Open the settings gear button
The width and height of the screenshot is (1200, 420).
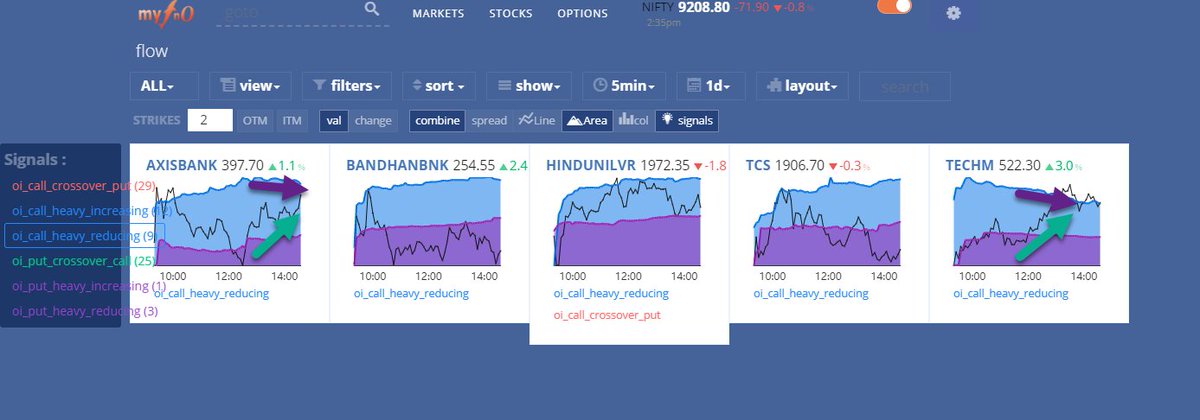point(953,13)
